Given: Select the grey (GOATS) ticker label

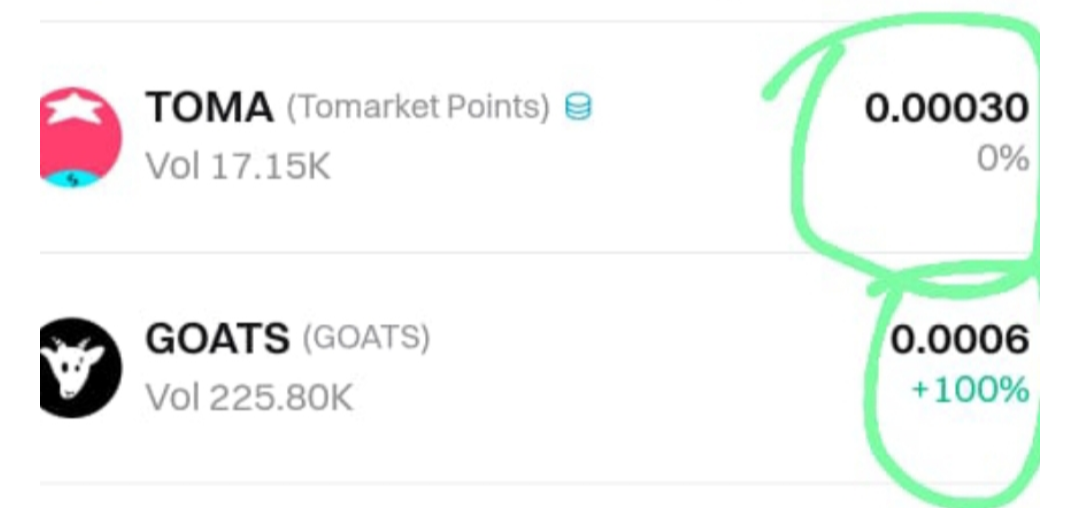Looking at the screenshot, I should point(366,340).
